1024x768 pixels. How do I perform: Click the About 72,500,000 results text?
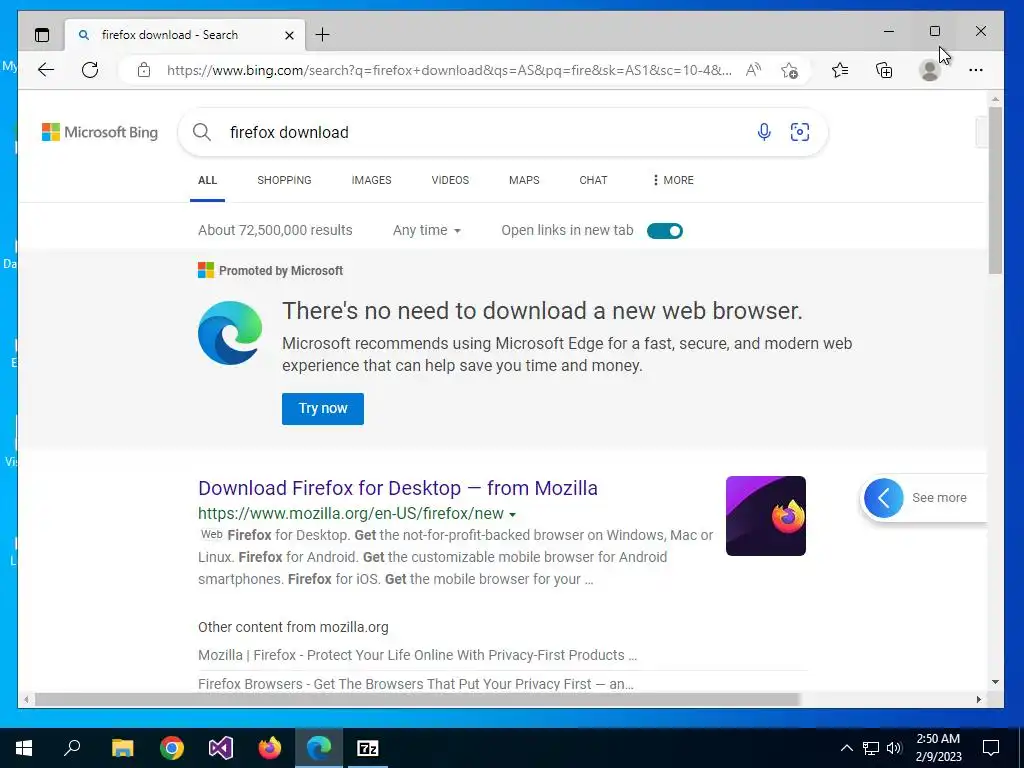coord(275,231)
